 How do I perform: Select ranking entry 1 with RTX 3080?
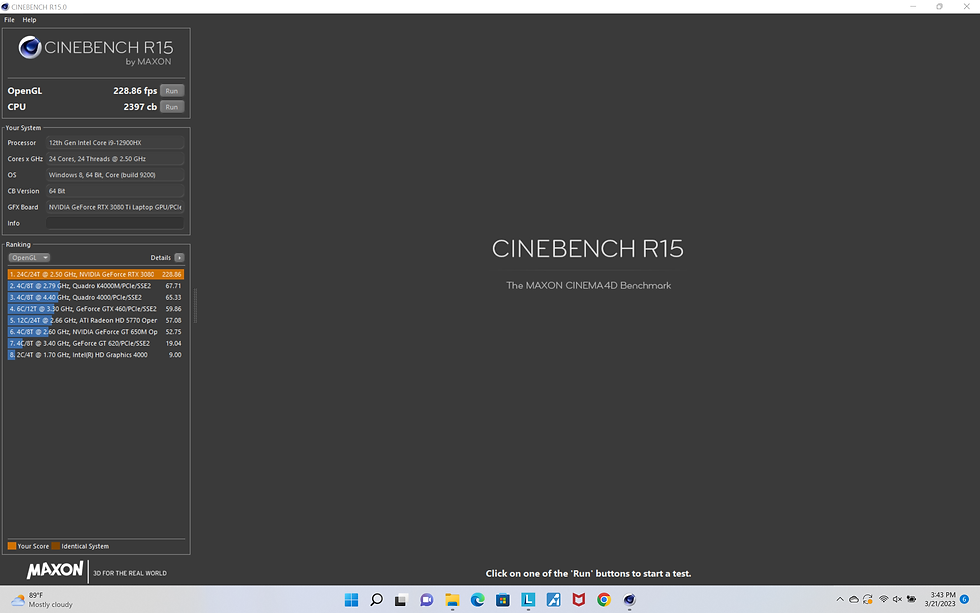tap(96, 274)
